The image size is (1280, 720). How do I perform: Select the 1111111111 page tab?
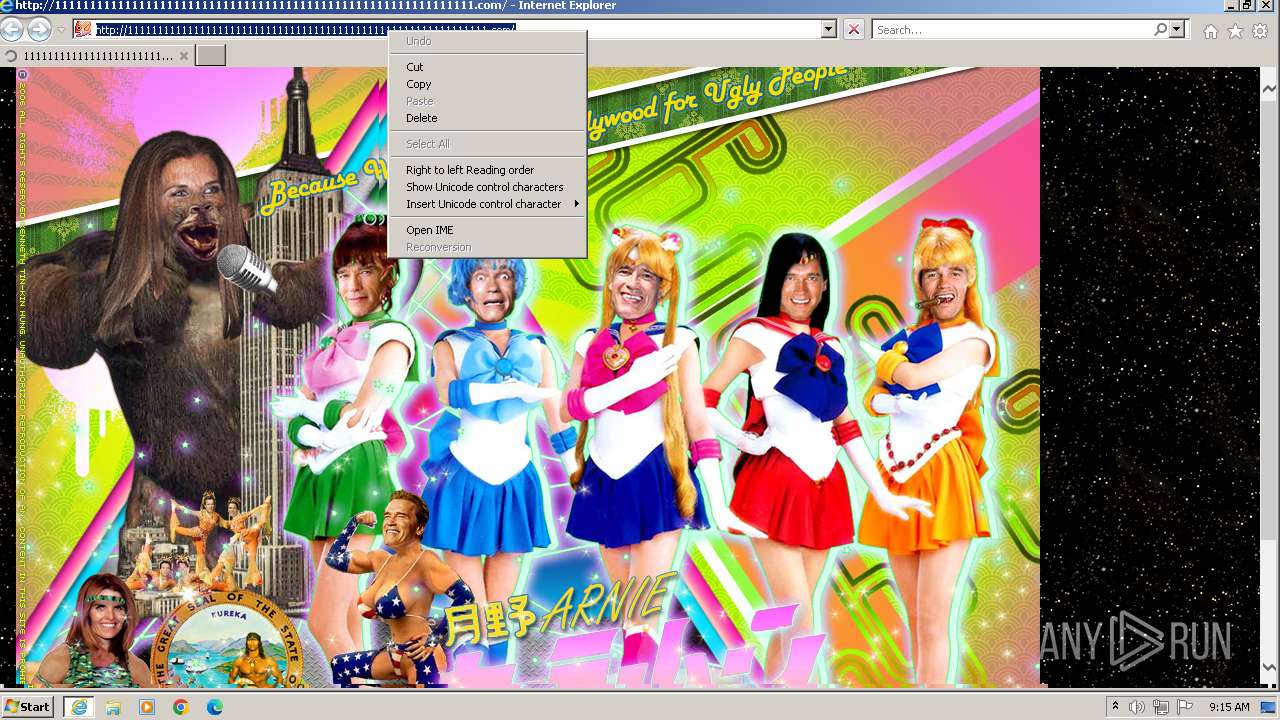[x=97, y=56]
